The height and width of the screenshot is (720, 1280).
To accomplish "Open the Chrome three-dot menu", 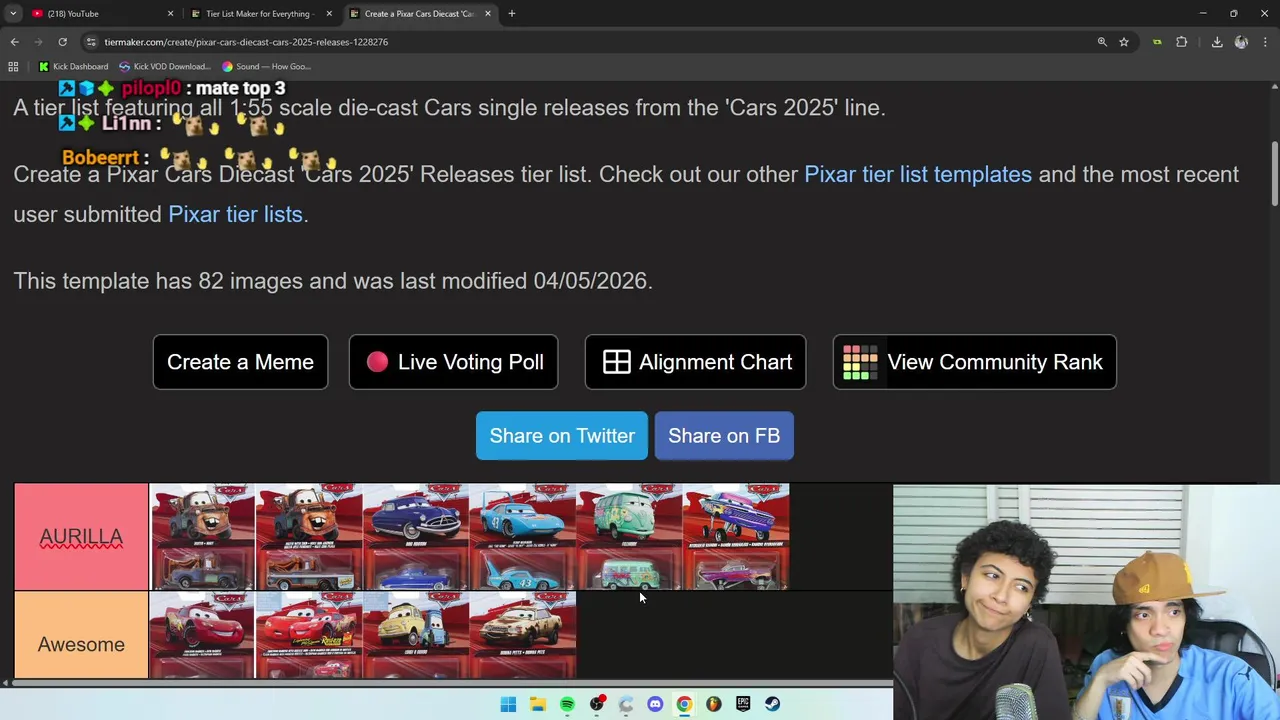I will point(1265,42).
